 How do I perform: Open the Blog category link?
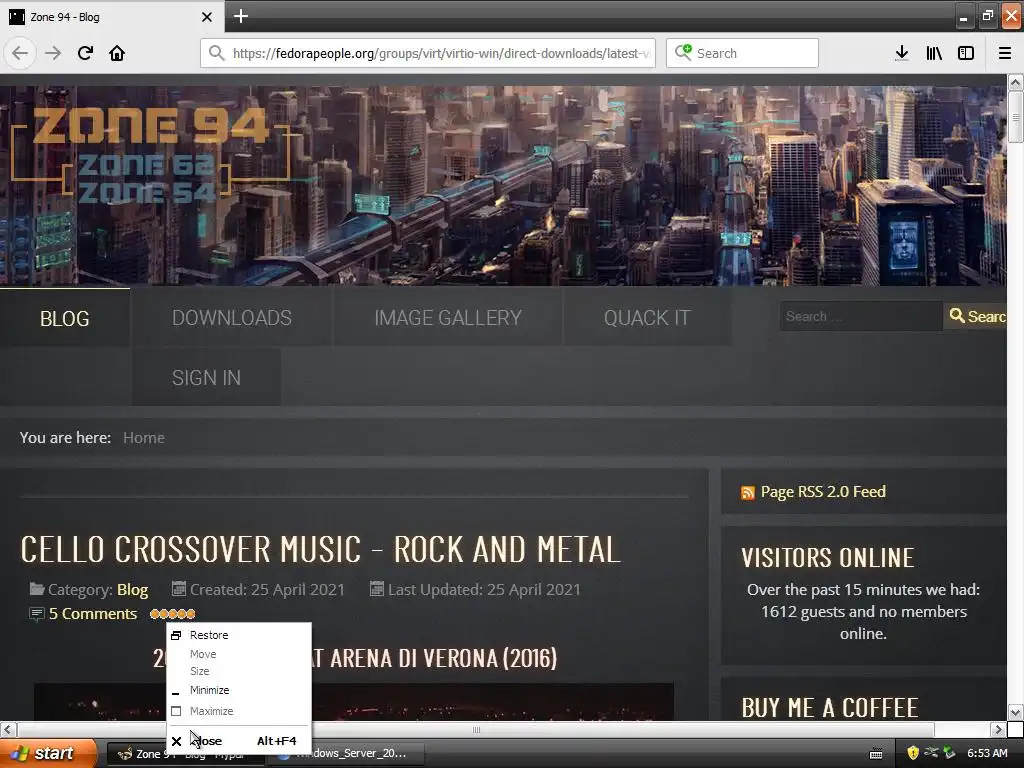(x=133, y=590)
